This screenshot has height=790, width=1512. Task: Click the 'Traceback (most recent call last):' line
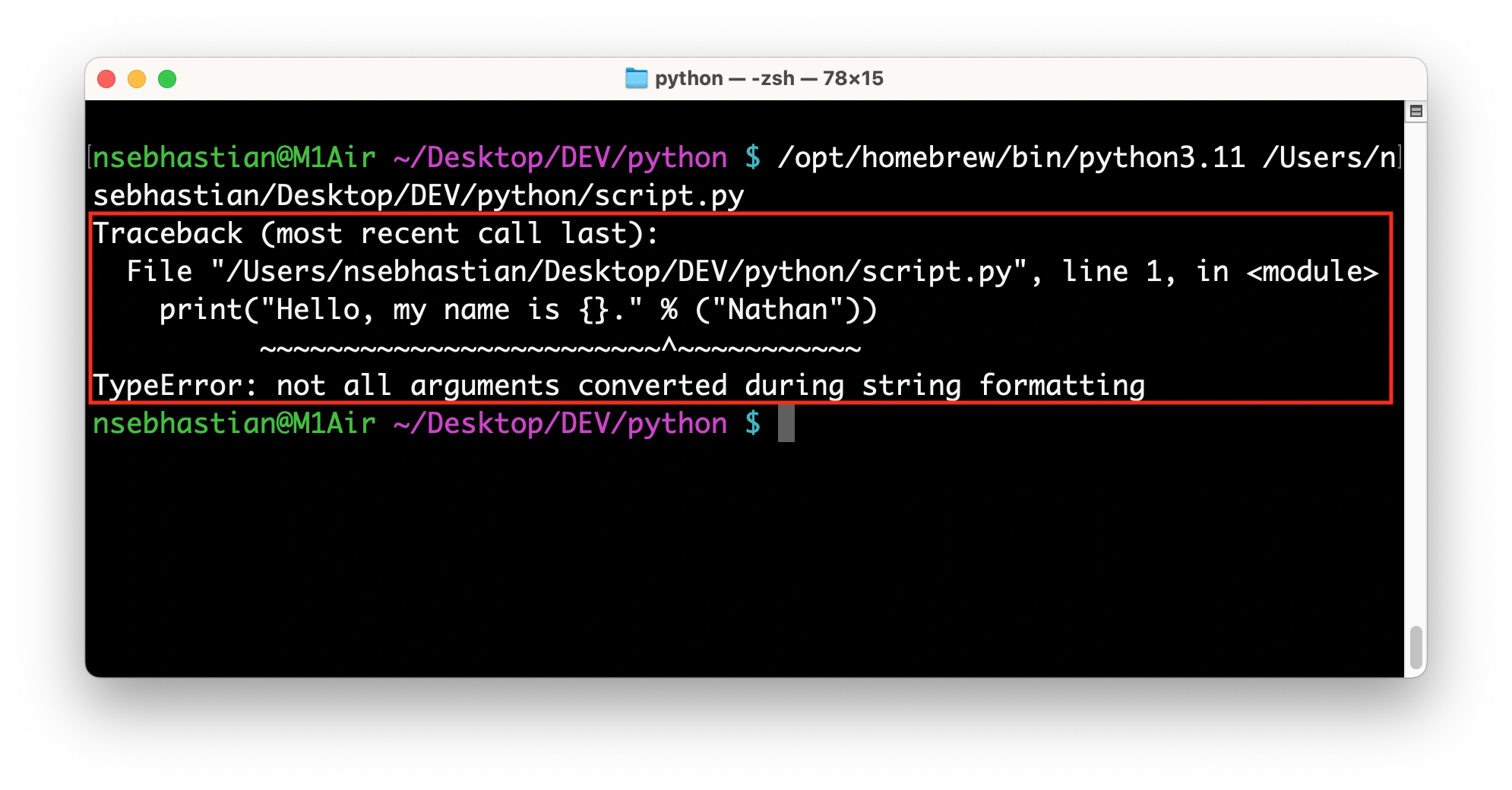tap(375, 234)
